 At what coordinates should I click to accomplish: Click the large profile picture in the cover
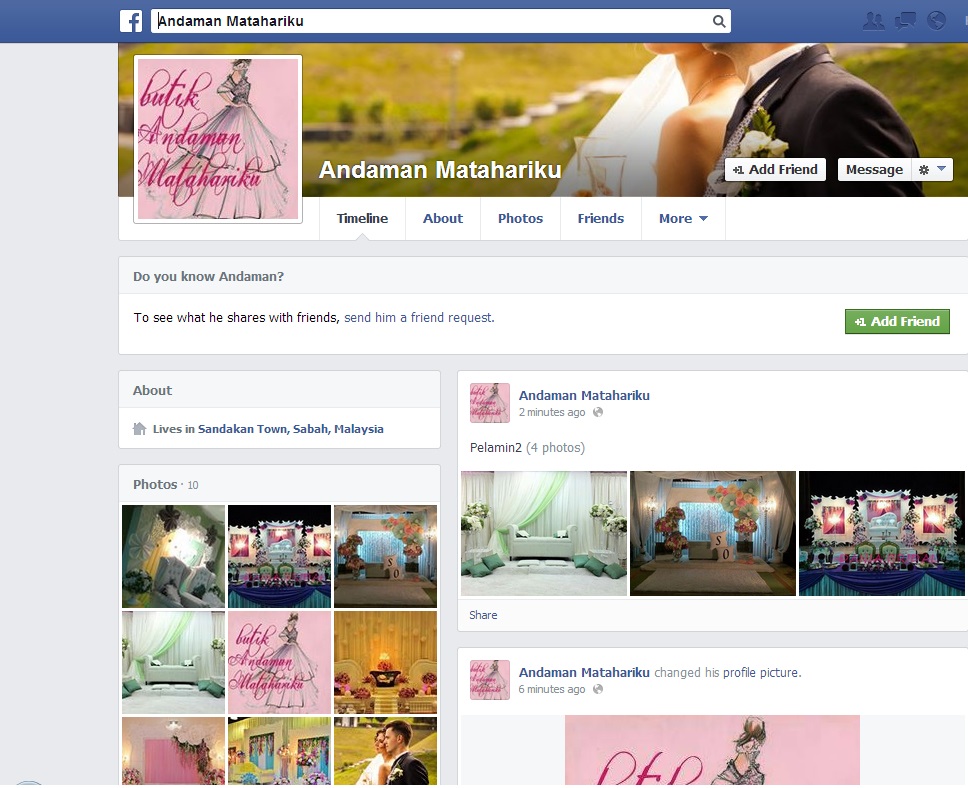(218, 139)
